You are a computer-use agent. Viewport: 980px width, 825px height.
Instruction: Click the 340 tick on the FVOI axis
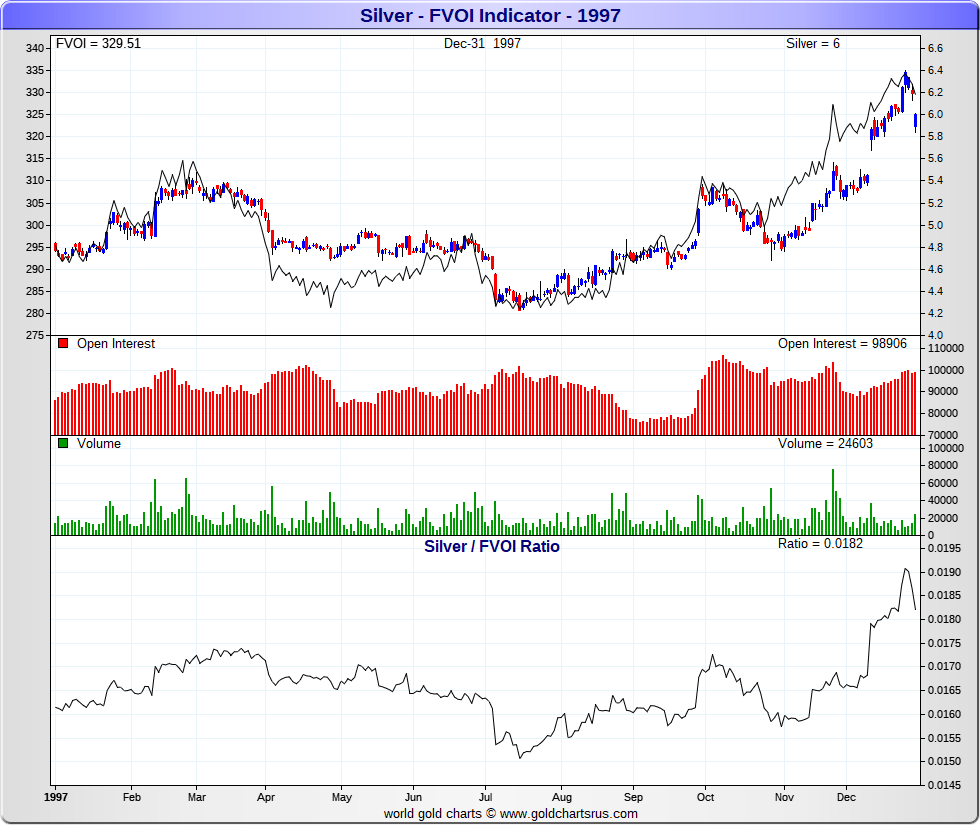point(34,48)
